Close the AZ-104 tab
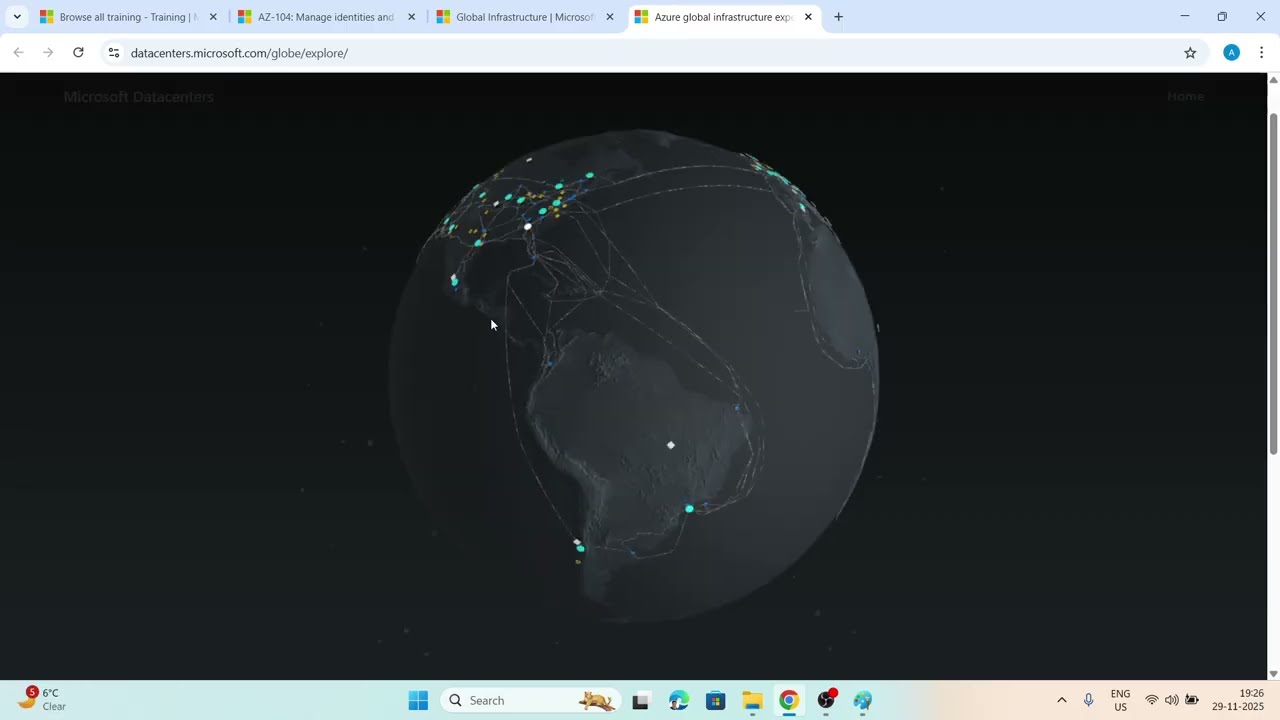This screenshot has width=1280, height=720. click(x=411, y=17)
